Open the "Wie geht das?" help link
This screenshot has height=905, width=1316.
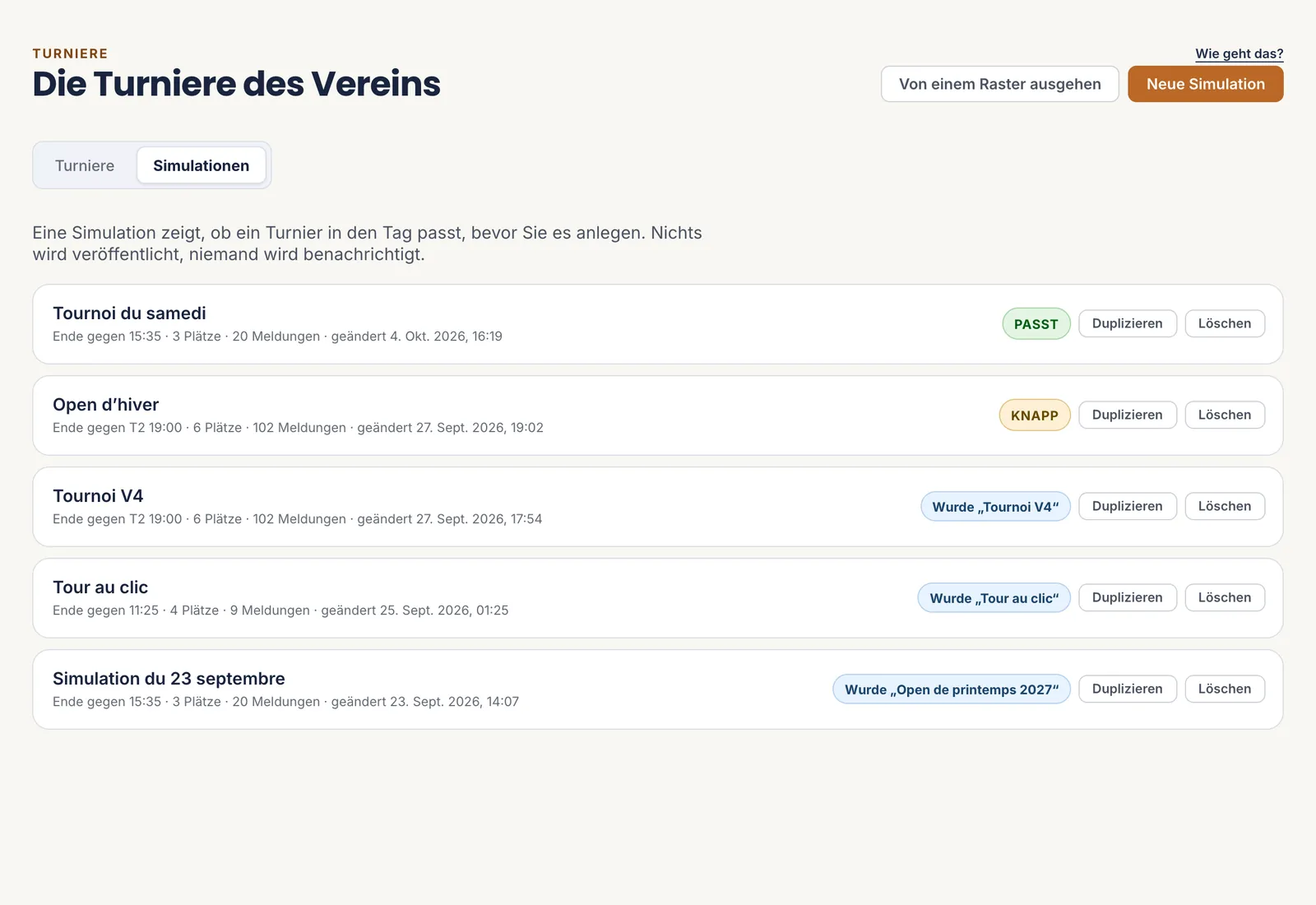1239,53
